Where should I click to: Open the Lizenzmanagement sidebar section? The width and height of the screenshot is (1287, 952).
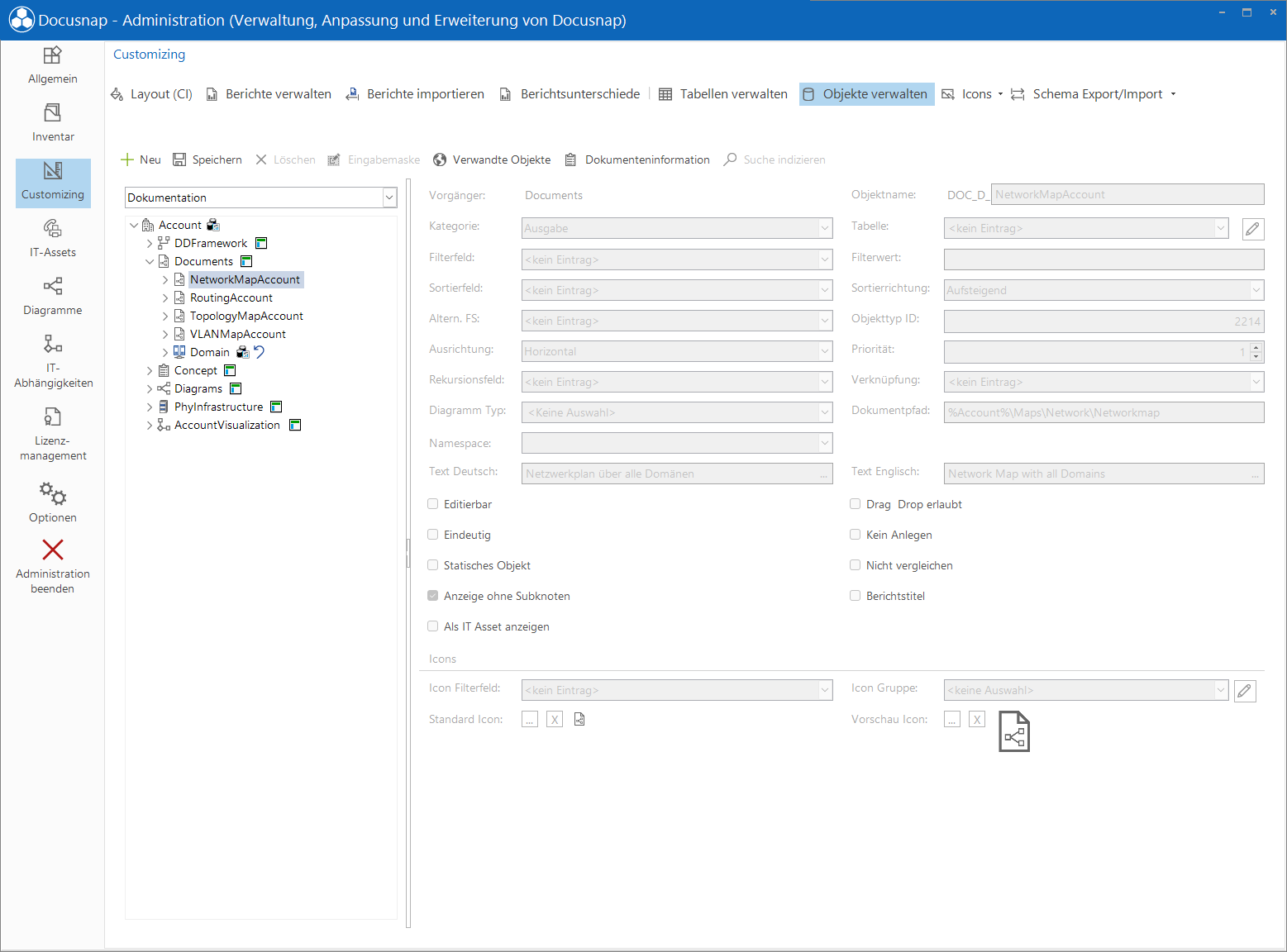(53, 434)
